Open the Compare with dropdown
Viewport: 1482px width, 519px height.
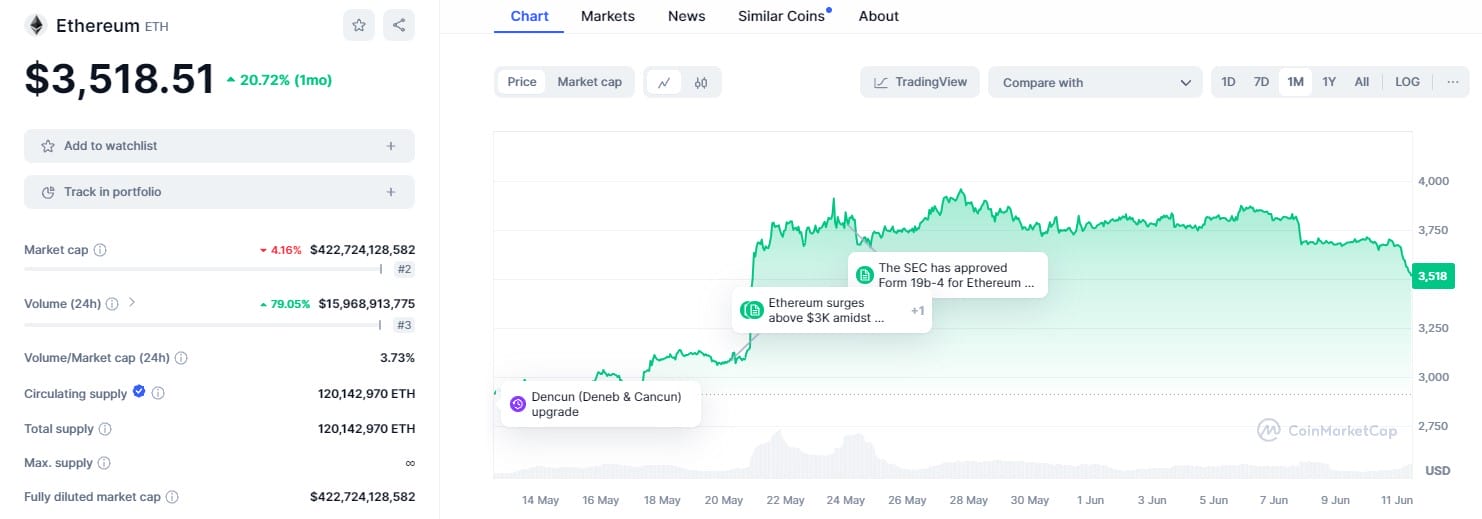(x=1095, y=82)
